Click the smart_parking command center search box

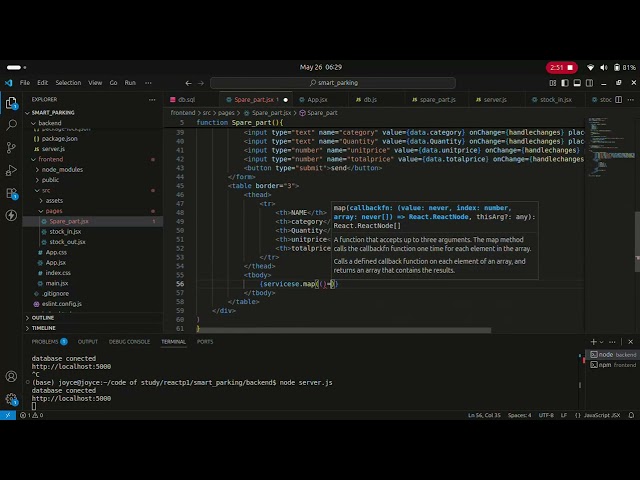point(333,83)
